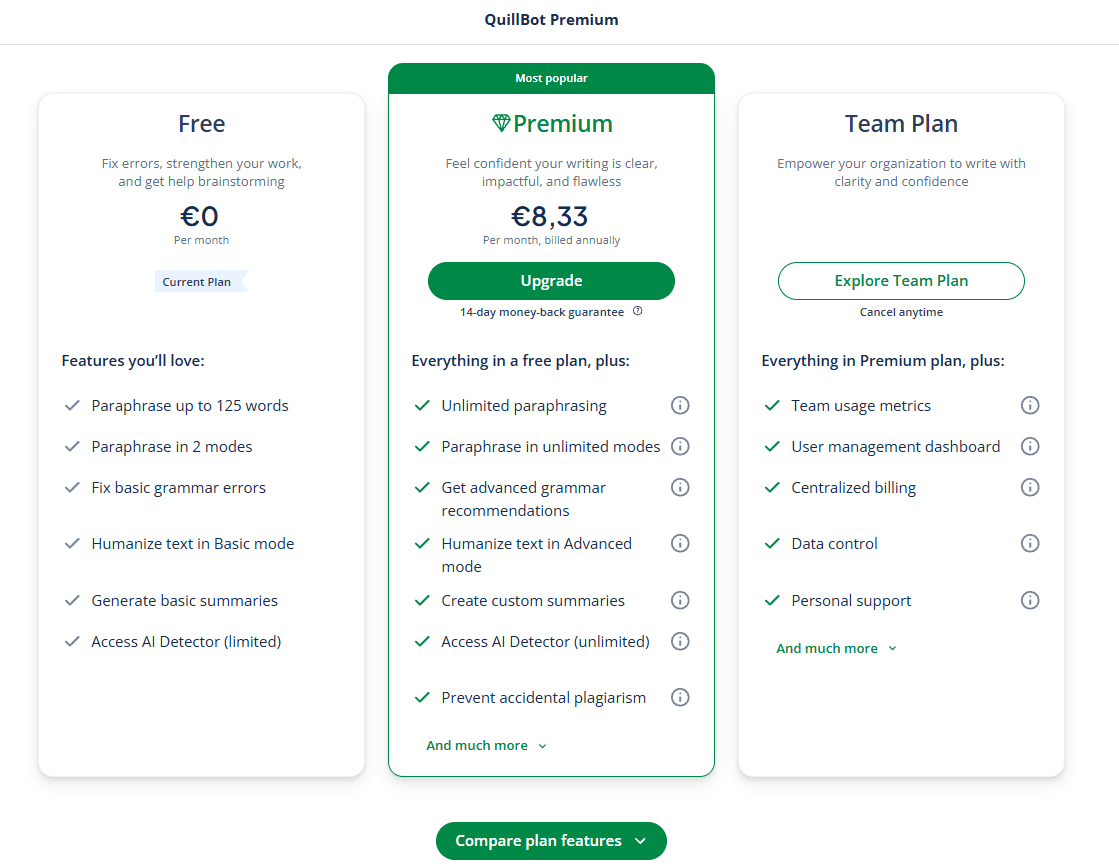Click info icon for Create custom summaries
Viewport: 1119px width, 864px height.
pyautogui.click(x=680, y=600)
